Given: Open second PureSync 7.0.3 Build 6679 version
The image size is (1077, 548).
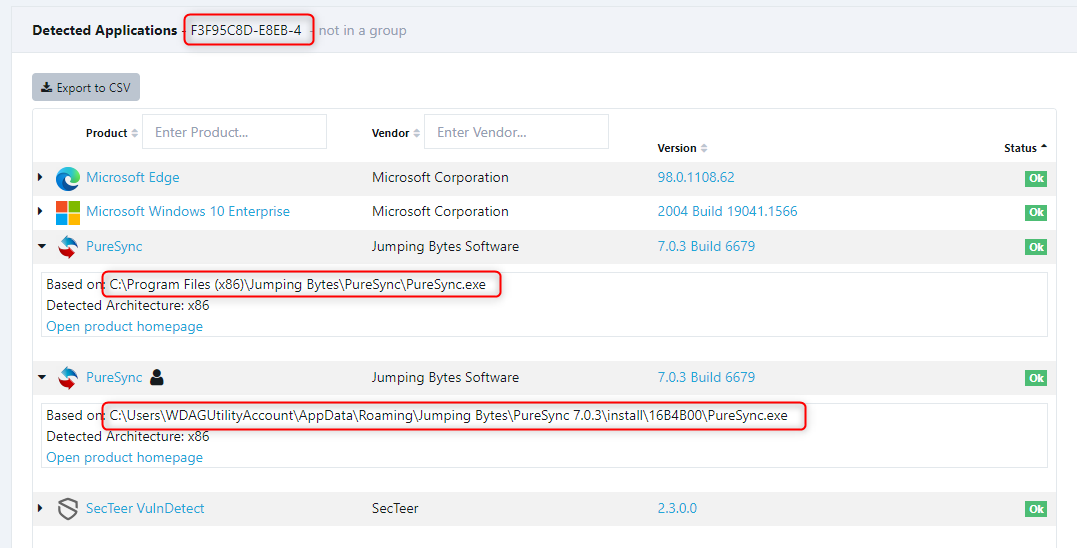Looking at the screenshot, I should (x=706, y=377).
